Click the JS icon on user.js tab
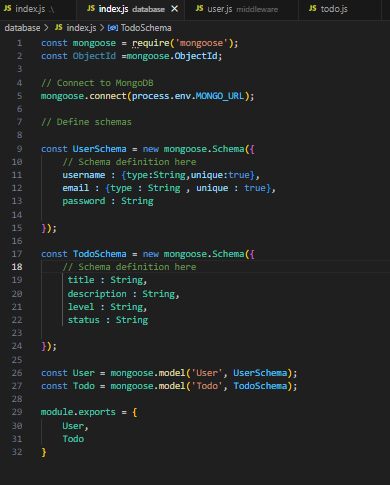Screen dimensions: 390x485 [x=199, y=8]
